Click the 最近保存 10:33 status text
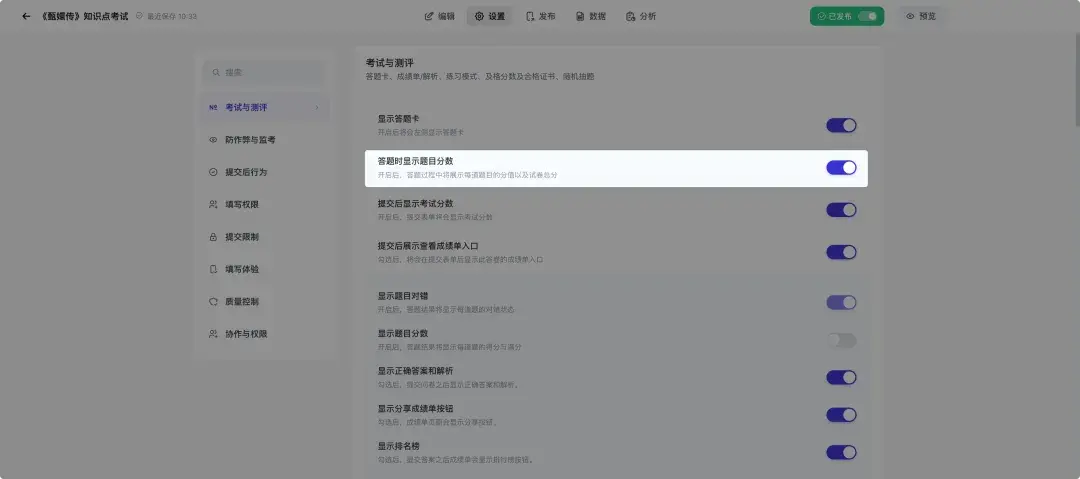Screen dimensions: 1080x479 click(172, 16)
